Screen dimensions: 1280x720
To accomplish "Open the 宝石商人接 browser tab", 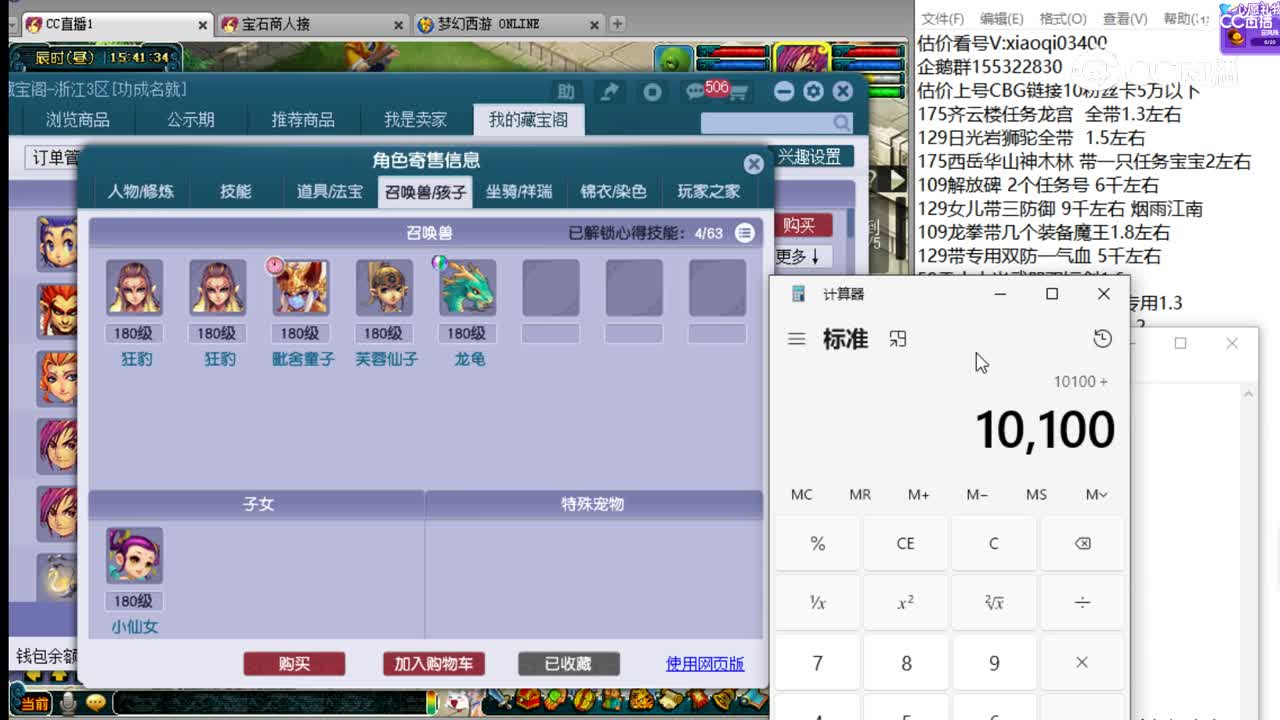I will [x=313, y=24].
